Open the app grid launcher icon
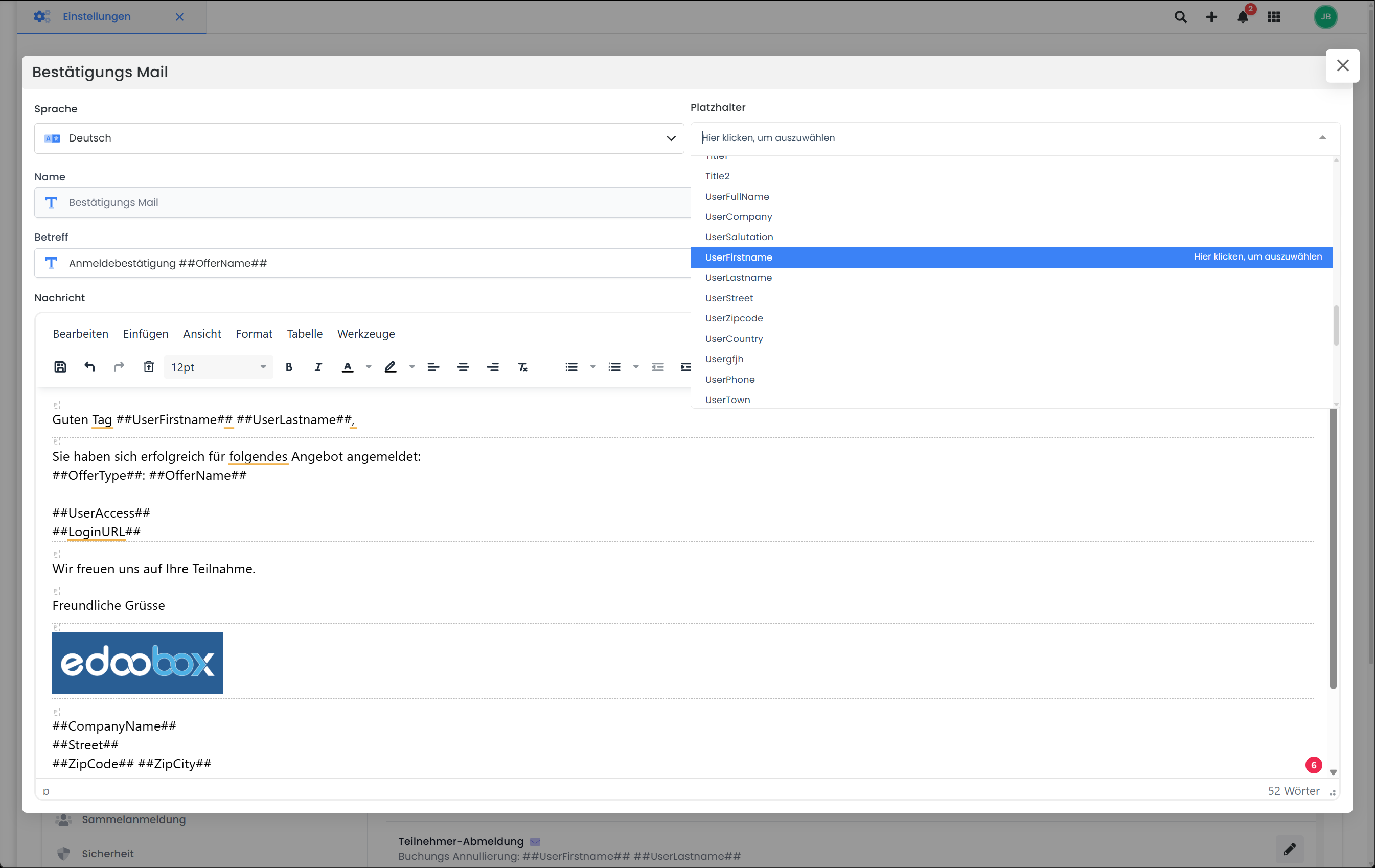The height and width of the screenshot is (868, 1375). pyautogui.click(x=1273, y=16)
